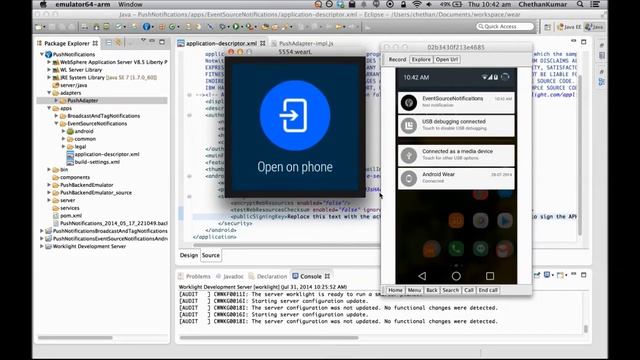Image resolution: width=640 pixels, height=360 pixels.
Task: Click the Menu button below phone screen
Action: point(414,290)
